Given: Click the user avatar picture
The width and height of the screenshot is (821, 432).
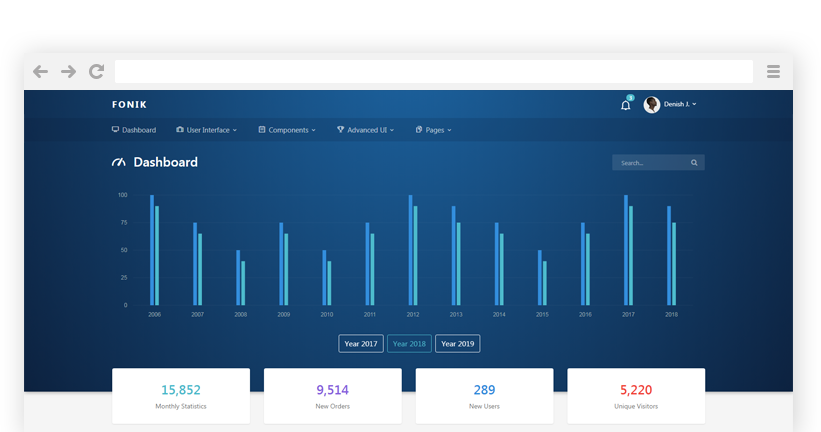Looking at the screenshot, I should (652, 104).
